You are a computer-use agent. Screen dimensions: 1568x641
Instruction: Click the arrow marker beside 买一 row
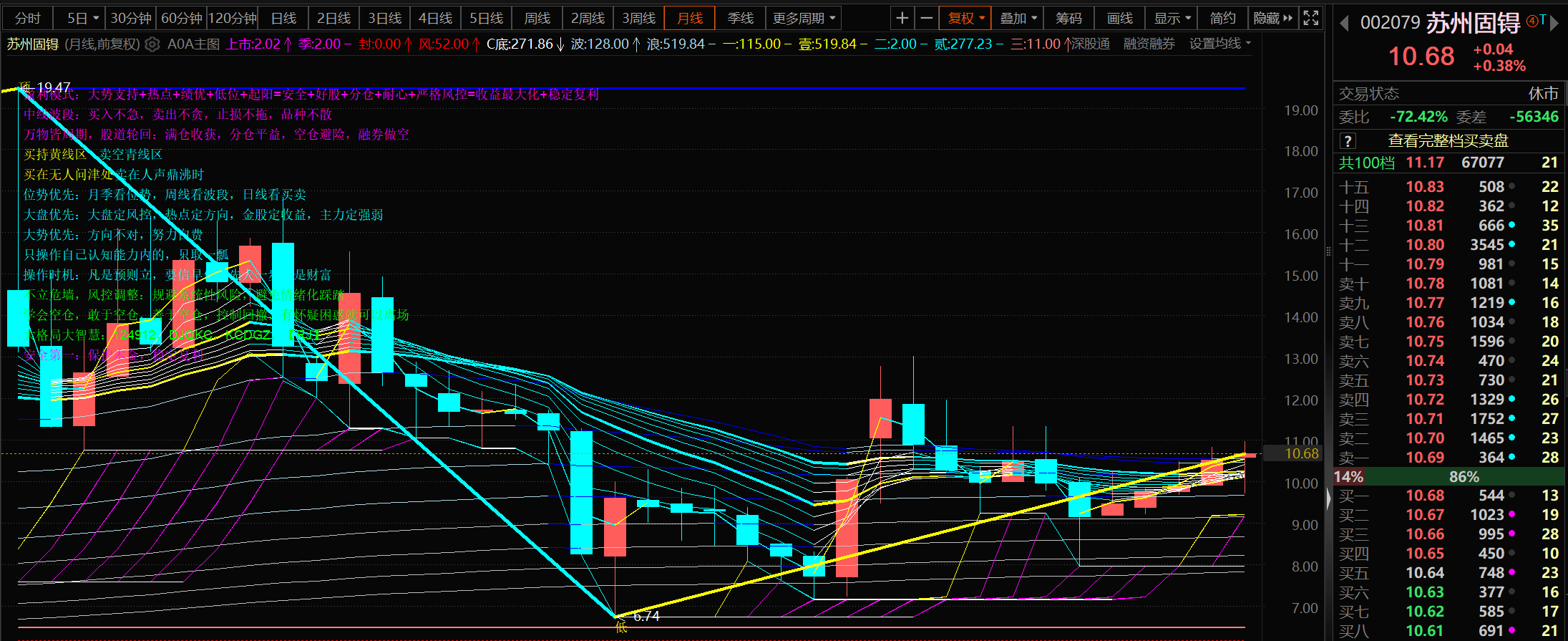pyautogui.click(x=1330, y=498)
